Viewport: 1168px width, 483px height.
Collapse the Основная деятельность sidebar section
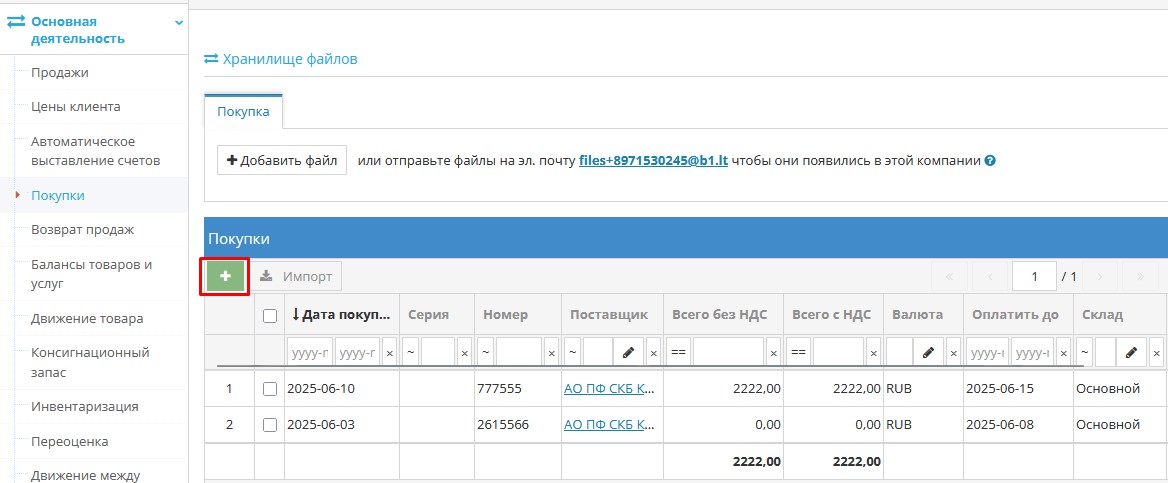178,22
